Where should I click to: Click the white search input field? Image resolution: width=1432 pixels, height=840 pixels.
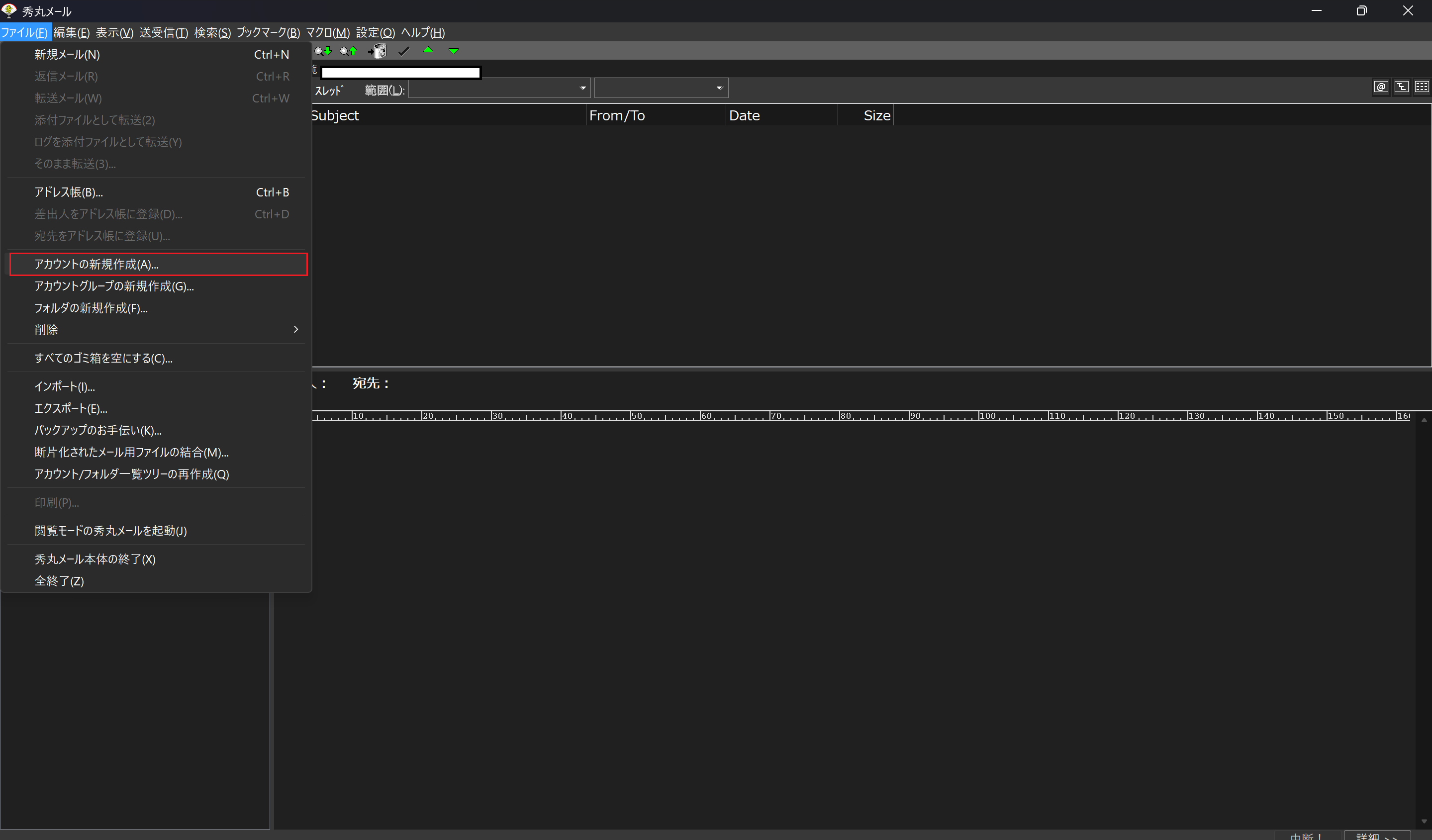[x=400, y=73]
